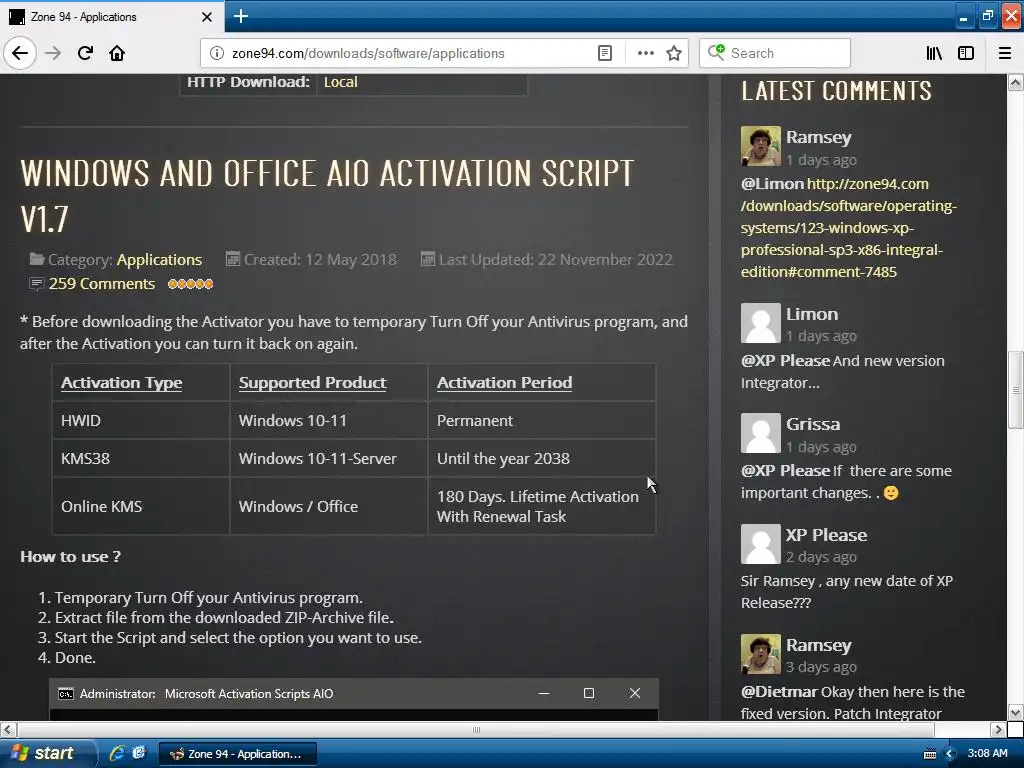Click the Supported Product column header

click(x=312, y=383)
